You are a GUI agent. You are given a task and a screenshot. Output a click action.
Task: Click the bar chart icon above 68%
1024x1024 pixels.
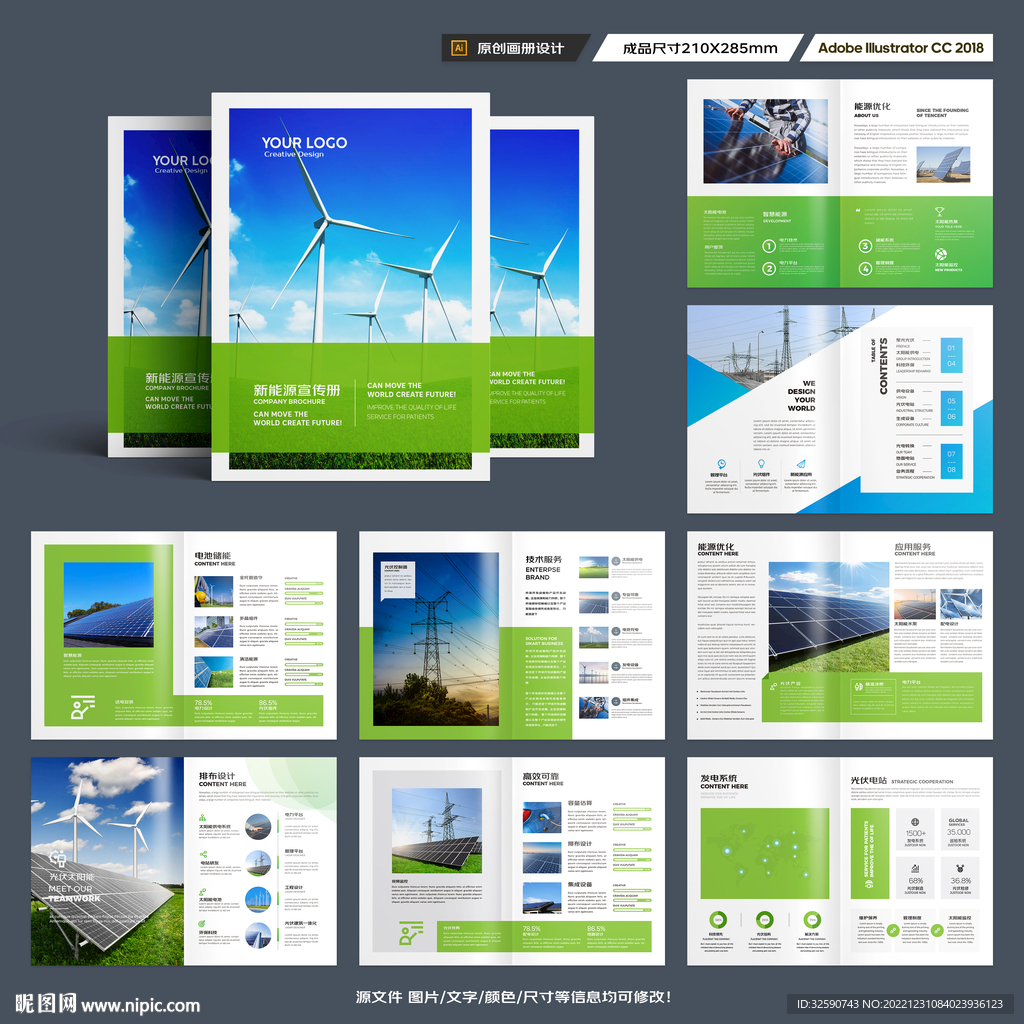pos(915,869)
